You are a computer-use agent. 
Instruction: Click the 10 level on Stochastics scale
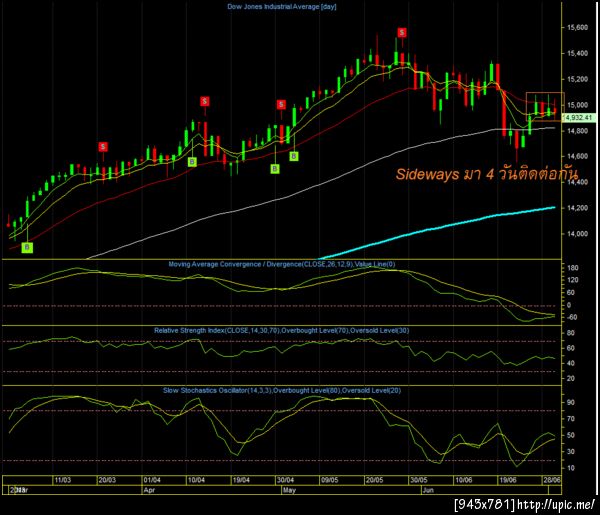(571, 468)
